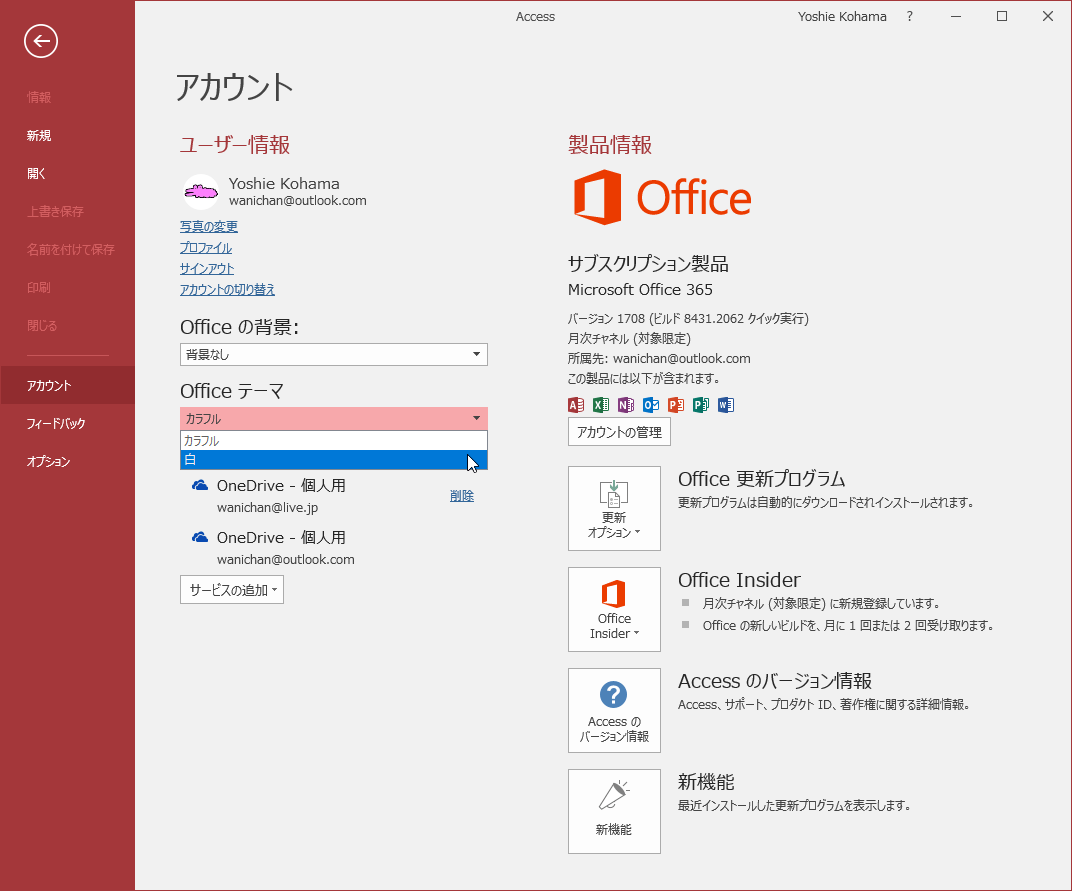Open the Office Insider dropdown button
The image size is (1072, 891).
click(x=614, y=609)
